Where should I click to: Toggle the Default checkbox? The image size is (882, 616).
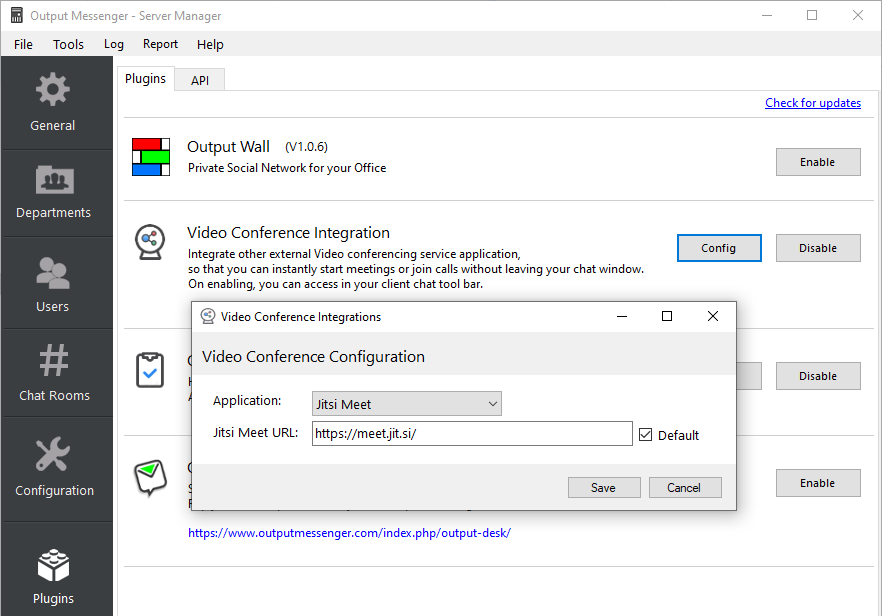[x=645, y=435]
